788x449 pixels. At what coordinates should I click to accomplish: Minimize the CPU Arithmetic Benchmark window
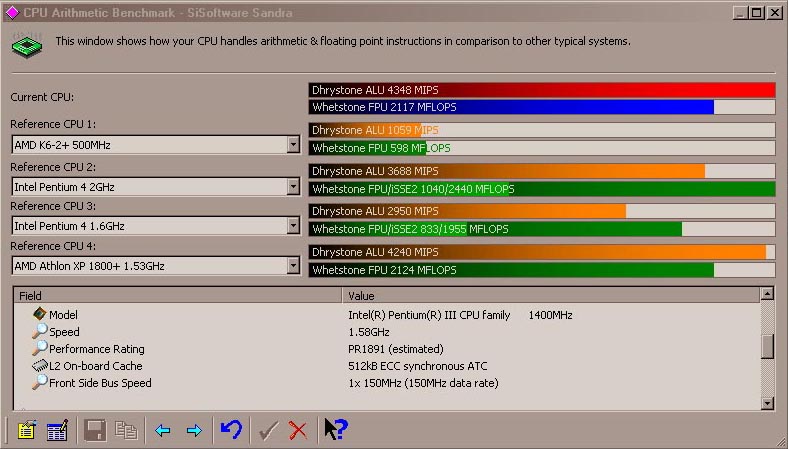(x=740, y=13)
